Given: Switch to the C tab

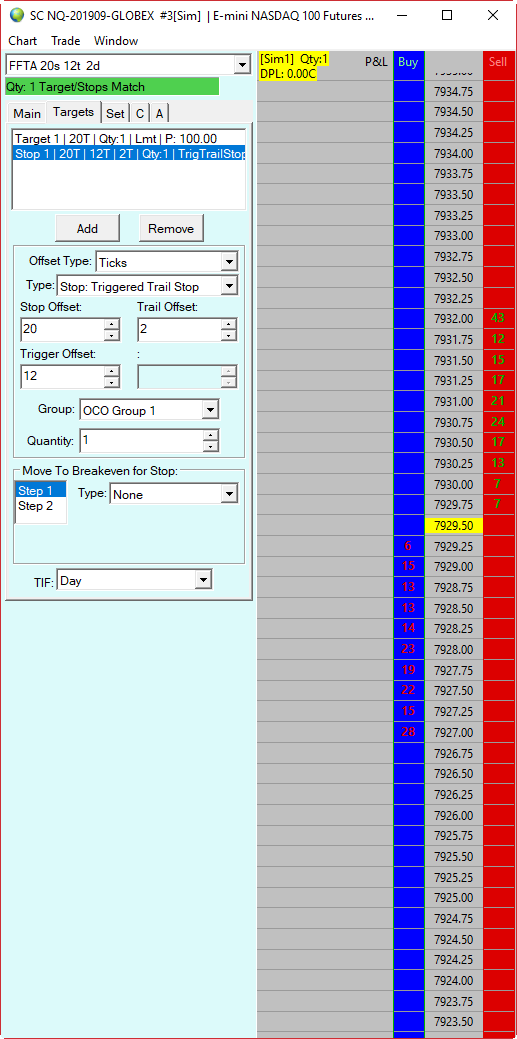Looking at the screenshot, I should coord(140,113).
